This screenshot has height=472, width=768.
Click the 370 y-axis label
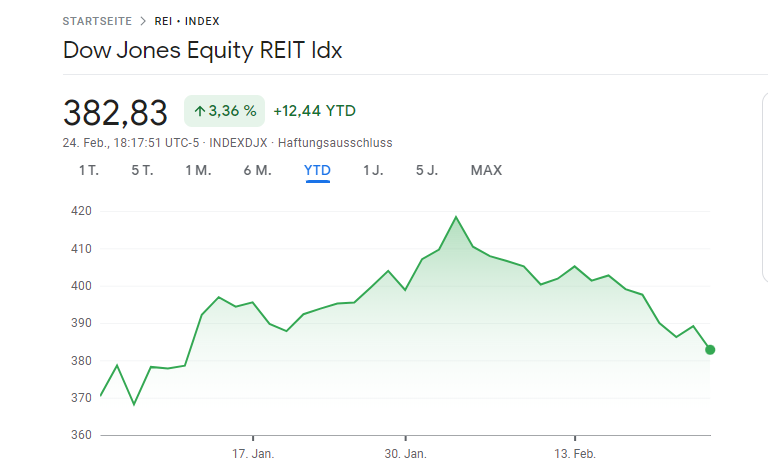point(81,398)
